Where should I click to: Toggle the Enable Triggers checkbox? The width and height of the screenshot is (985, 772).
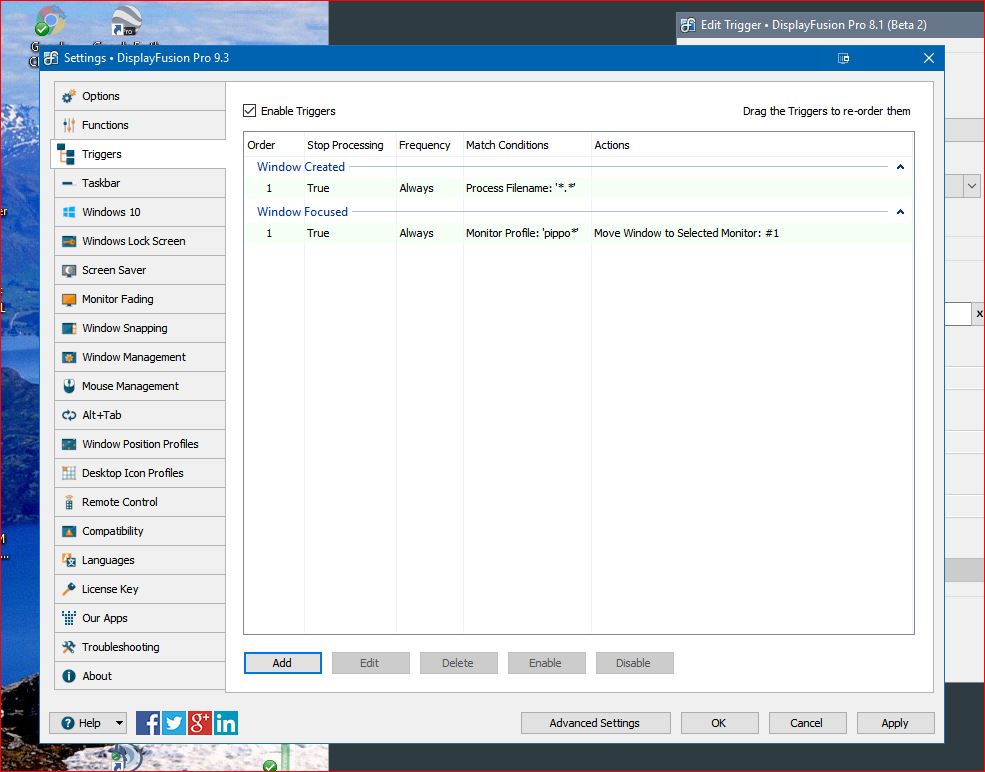(x=250, y=111)
